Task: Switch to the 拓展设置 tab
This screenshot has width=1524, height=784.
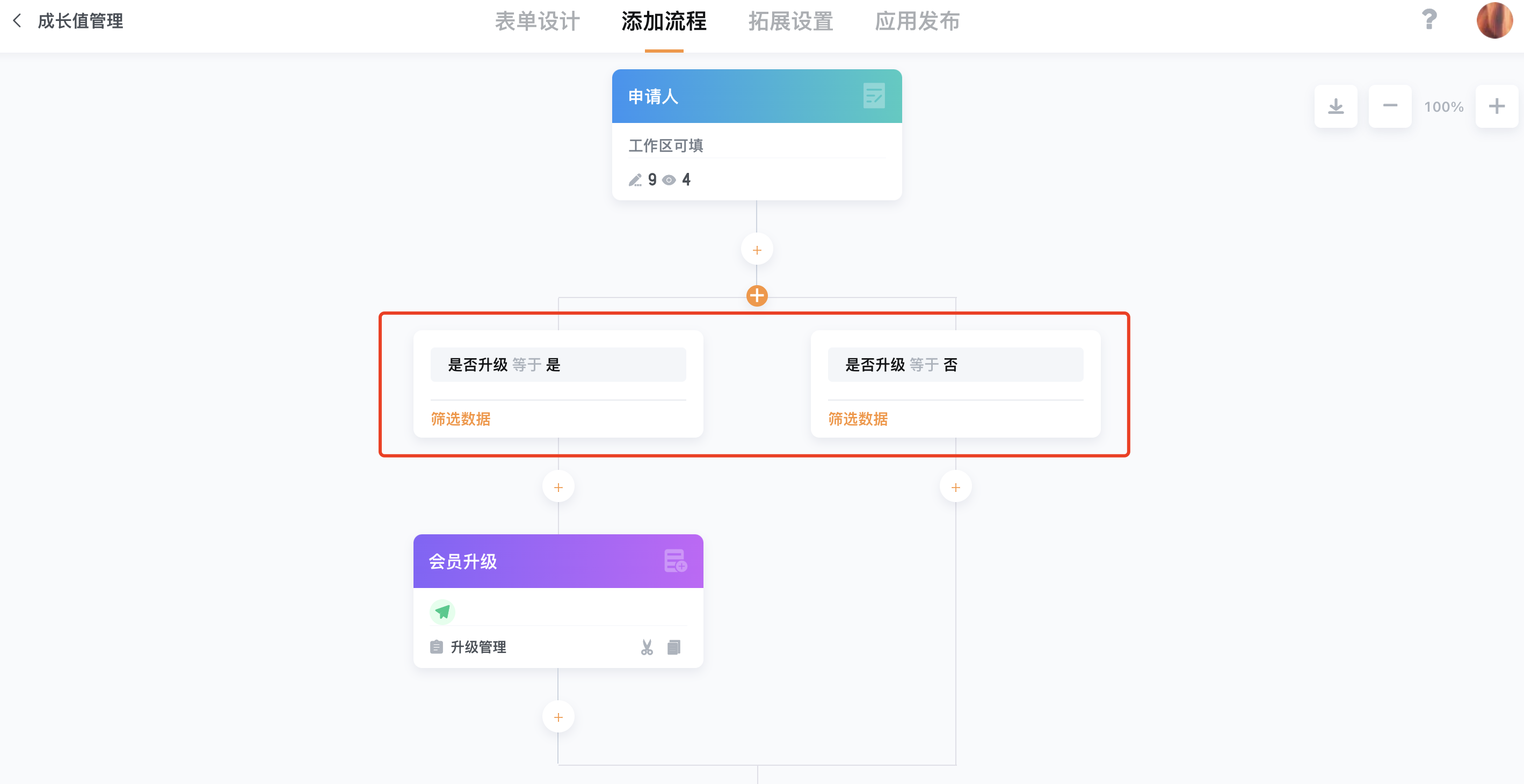Action: pyautogui.click(x=790, y=21)
